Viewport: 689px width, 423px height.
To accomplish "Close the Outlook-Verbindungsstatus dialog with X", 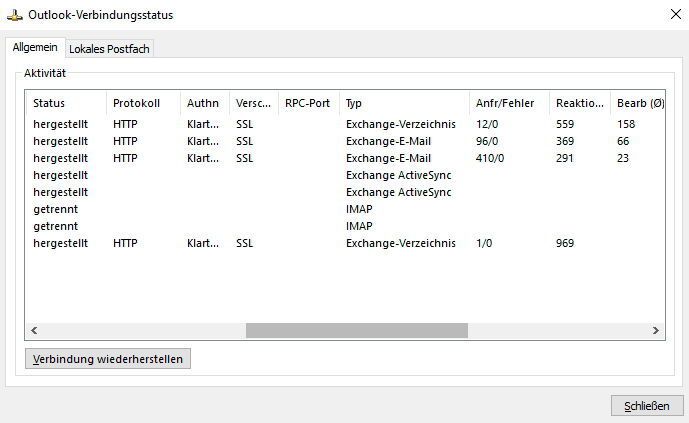I will 675,14.
